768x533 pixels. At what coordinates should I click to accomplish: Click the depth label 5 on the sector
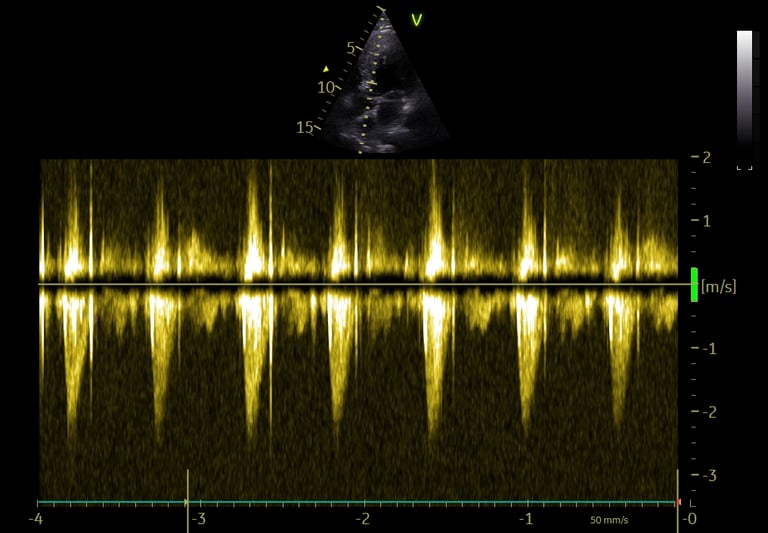click(x=351, y=48)
